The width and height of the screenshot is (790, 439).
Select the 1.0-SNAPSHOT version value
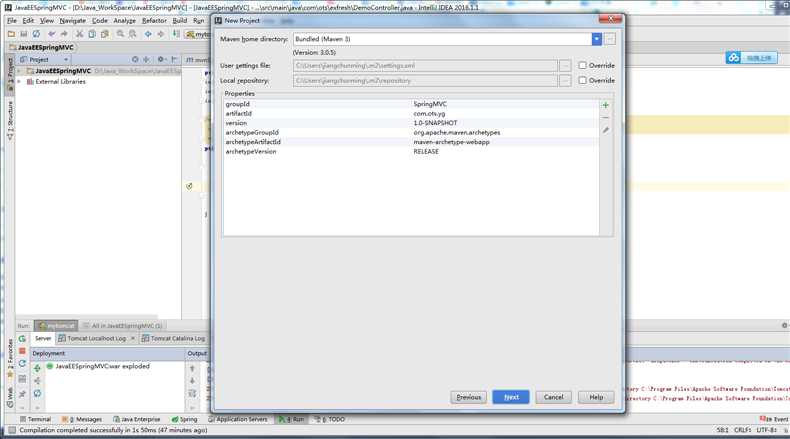coord(435,123)
